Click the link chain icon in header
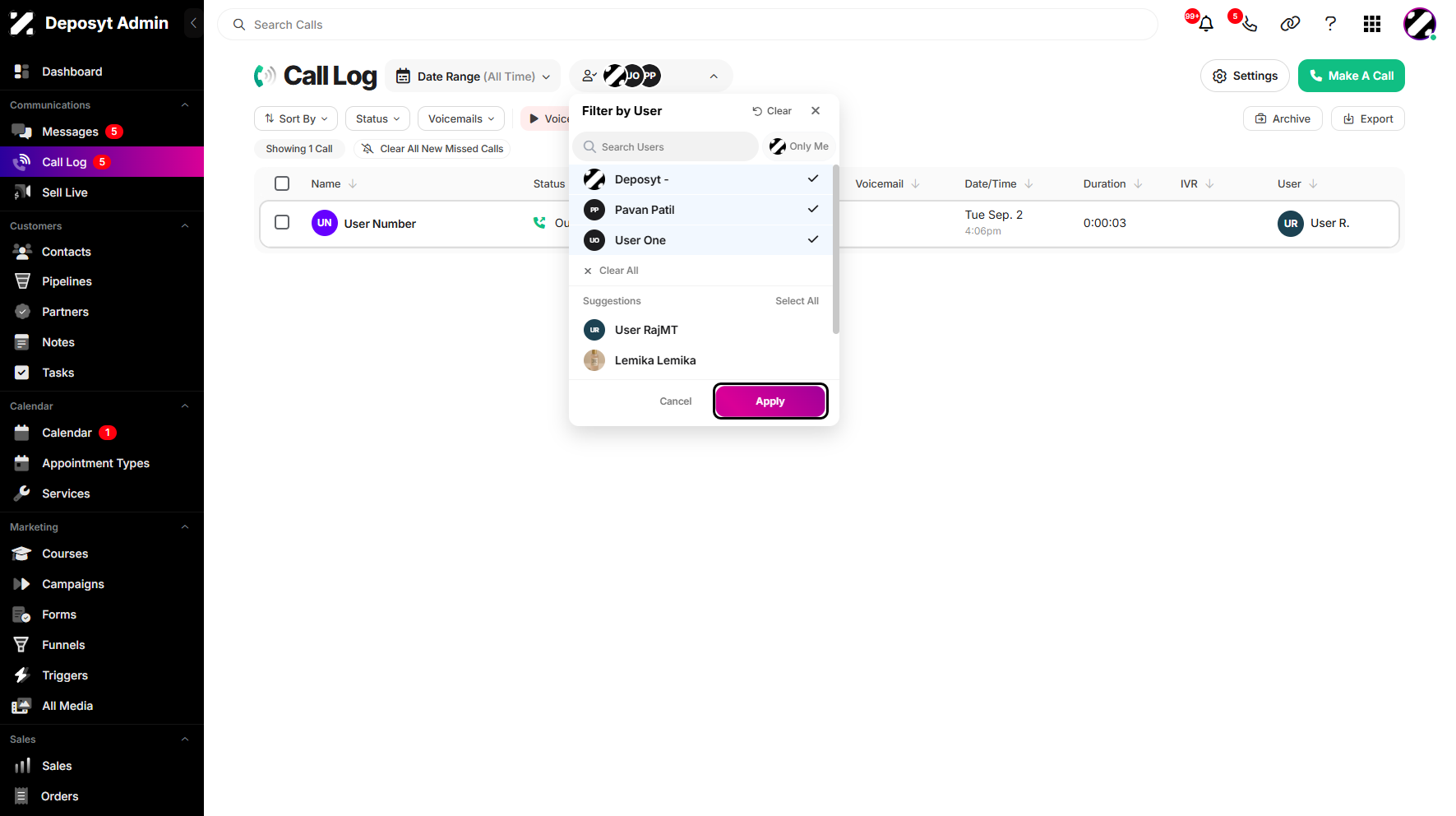The height and width of the screenshot is (816, 1456). (x=1290, y=24)
